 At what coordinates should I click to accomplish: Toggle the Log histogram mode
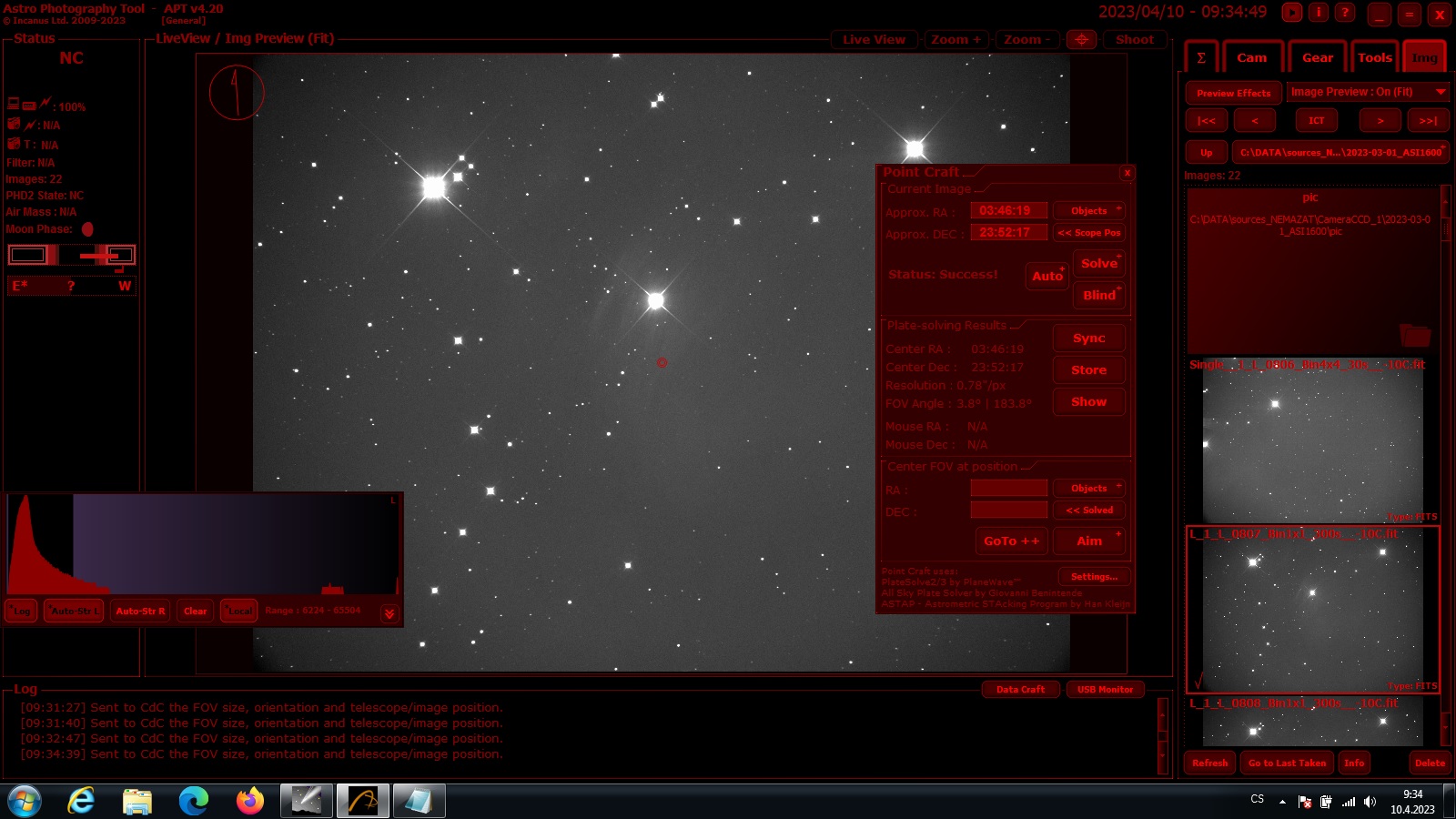(x=22, y=611)
